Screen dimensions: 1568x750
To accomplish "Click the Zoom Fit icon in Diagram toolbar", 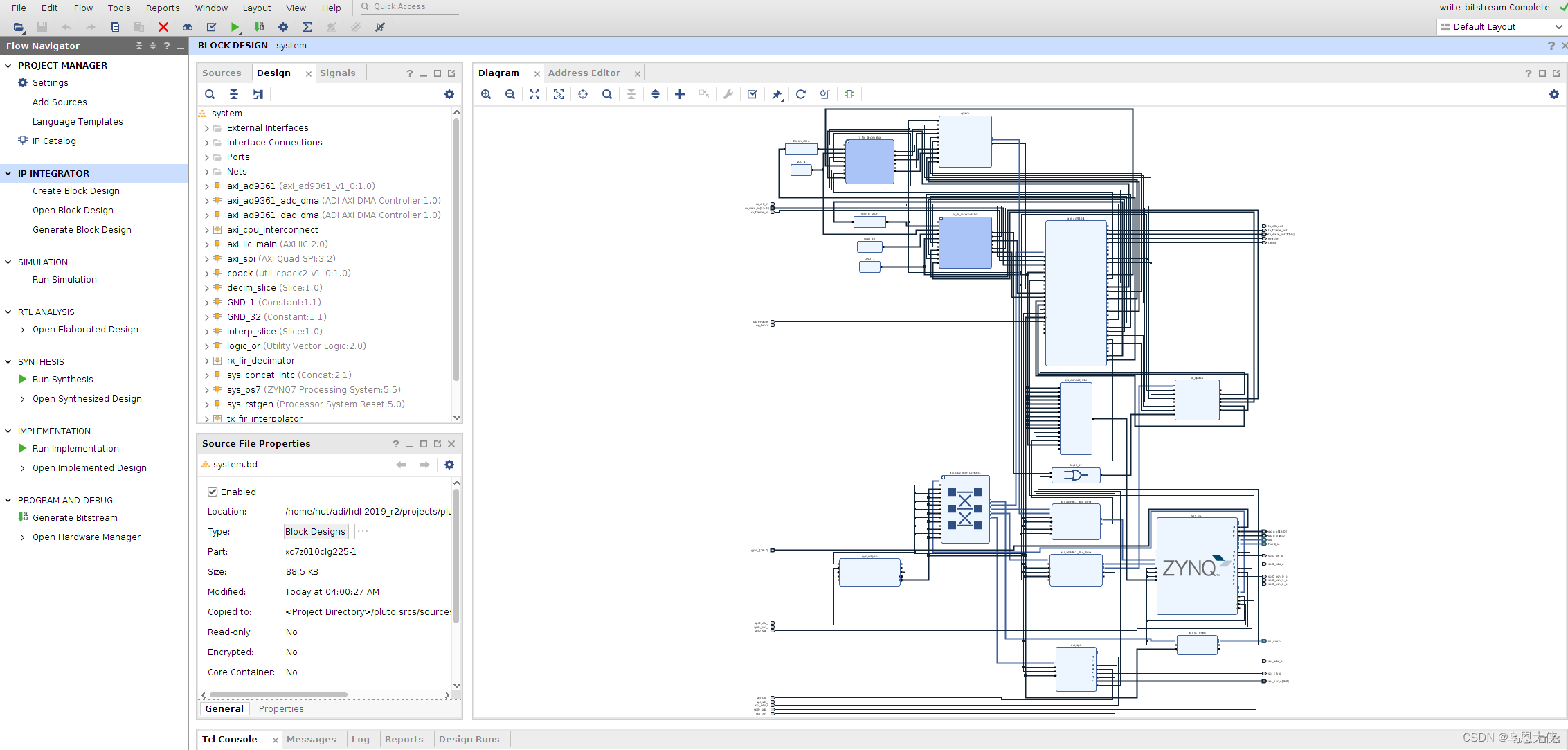I will (534, 94).
